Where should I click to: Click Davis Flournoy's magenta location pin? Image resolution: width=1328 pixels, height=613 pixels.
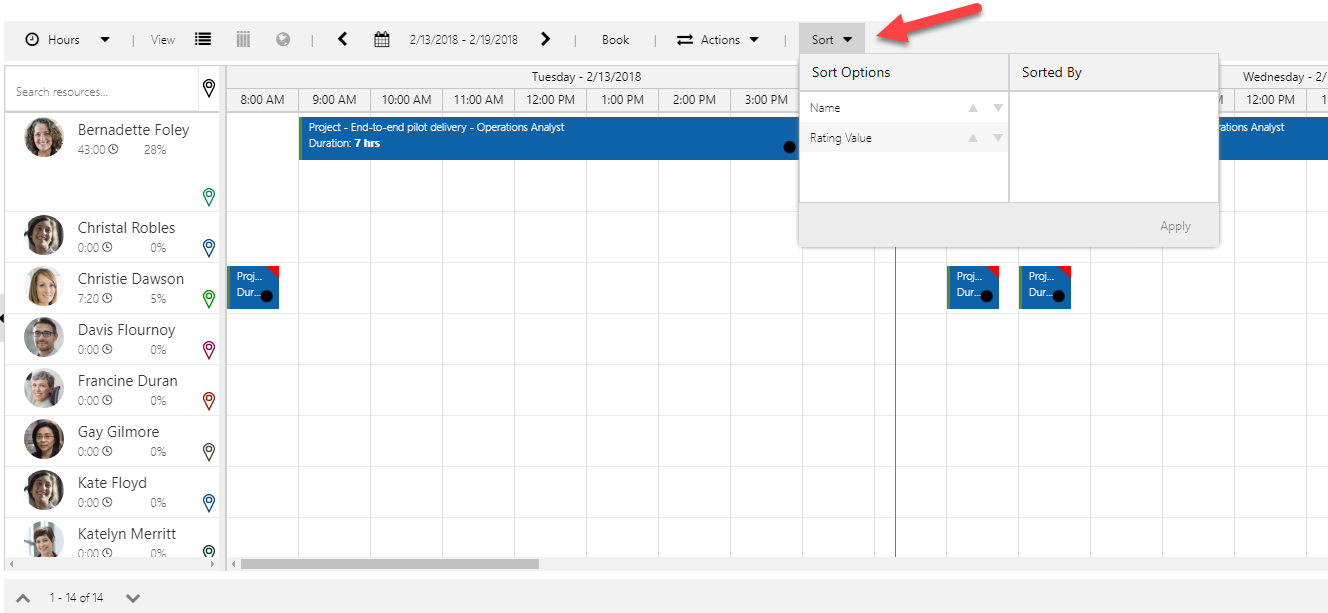209,349
